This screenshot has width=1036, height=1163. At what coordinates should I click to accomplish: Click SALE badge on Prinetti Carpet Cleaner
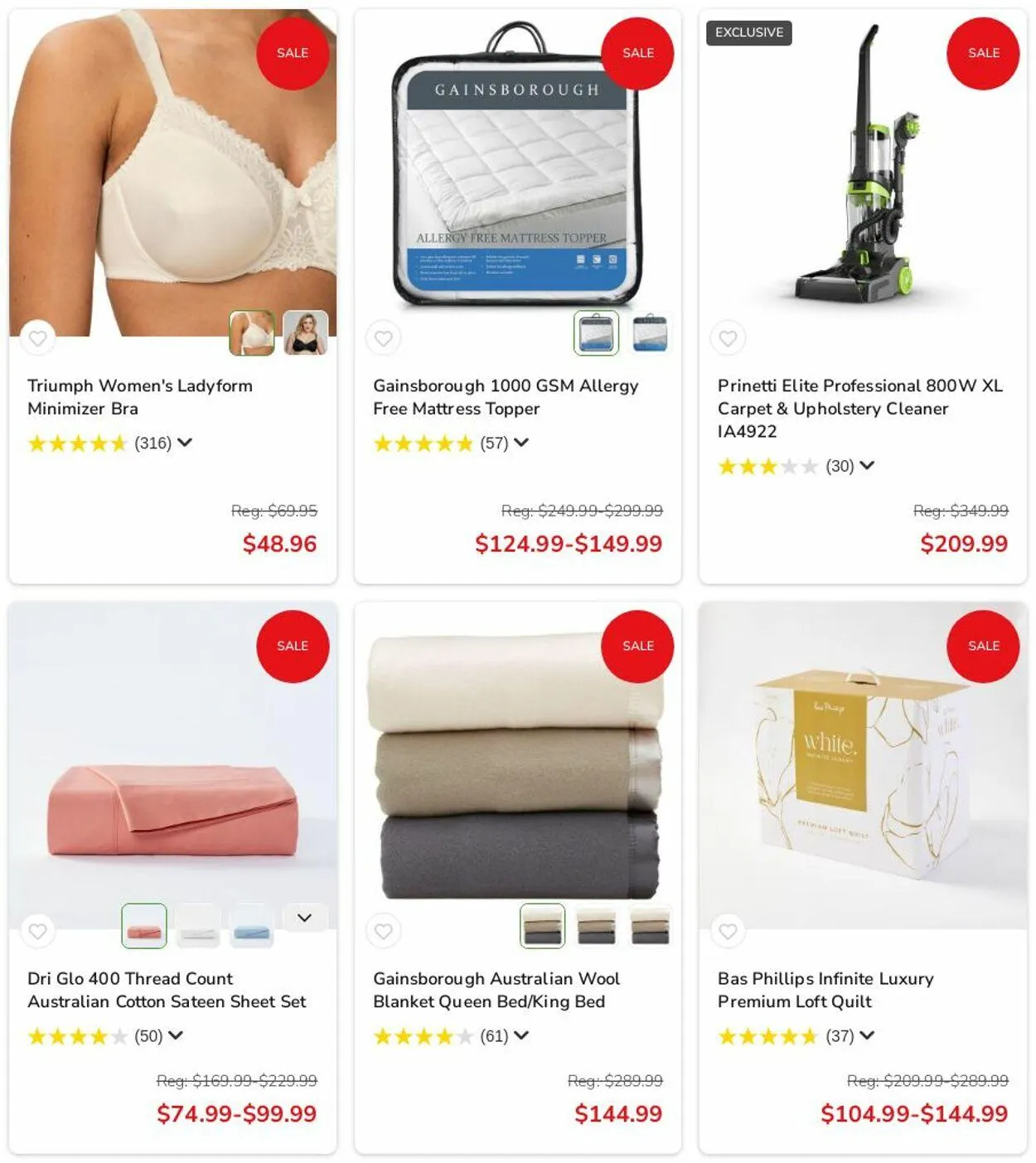[983, 53]
